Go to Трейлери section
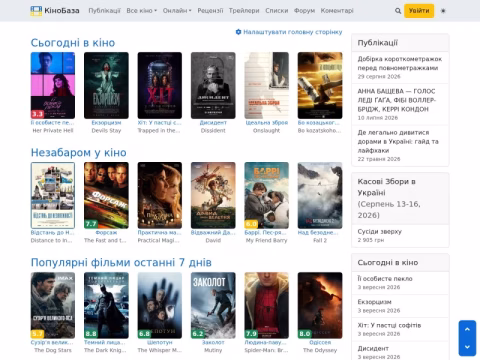480x360 pixels. (x=244, y=11)
